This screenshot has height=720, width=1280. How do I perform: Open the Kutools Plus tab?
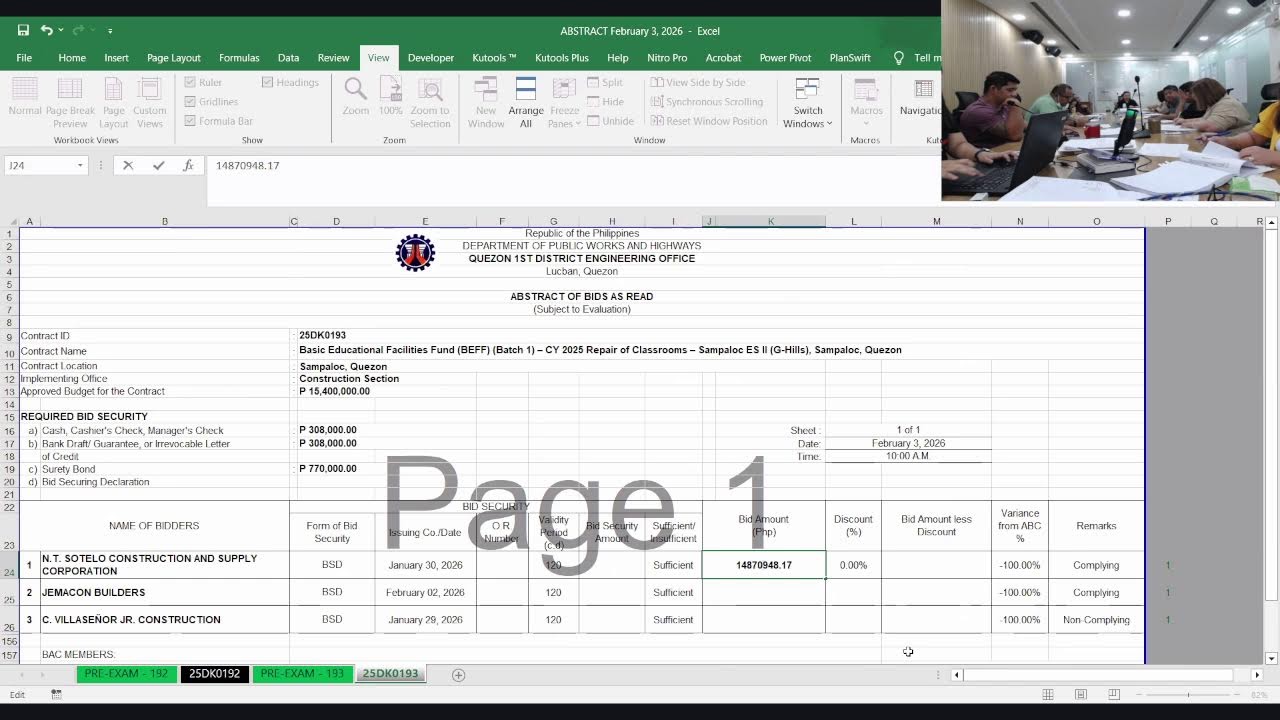pos(562,58)
